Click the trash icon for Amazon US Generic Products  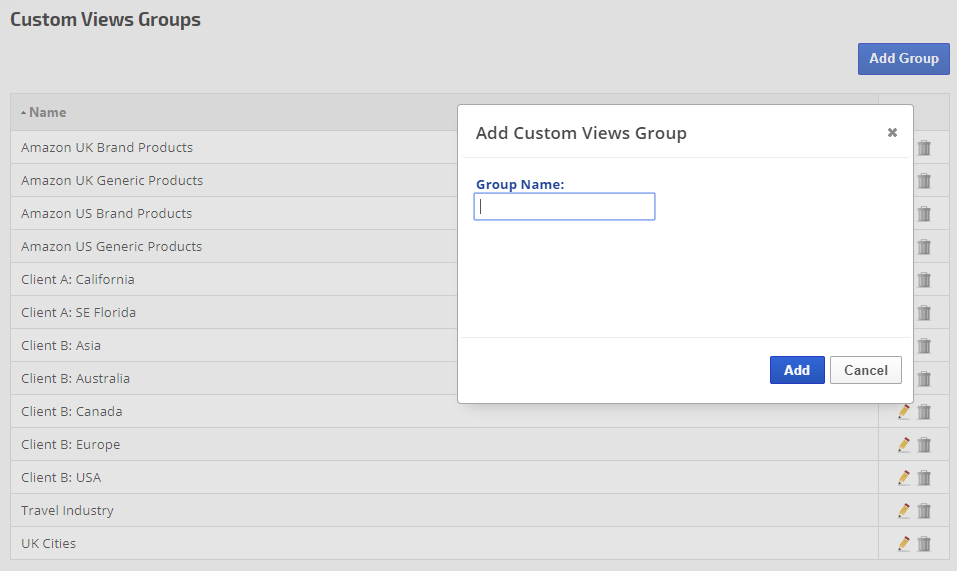924,246
